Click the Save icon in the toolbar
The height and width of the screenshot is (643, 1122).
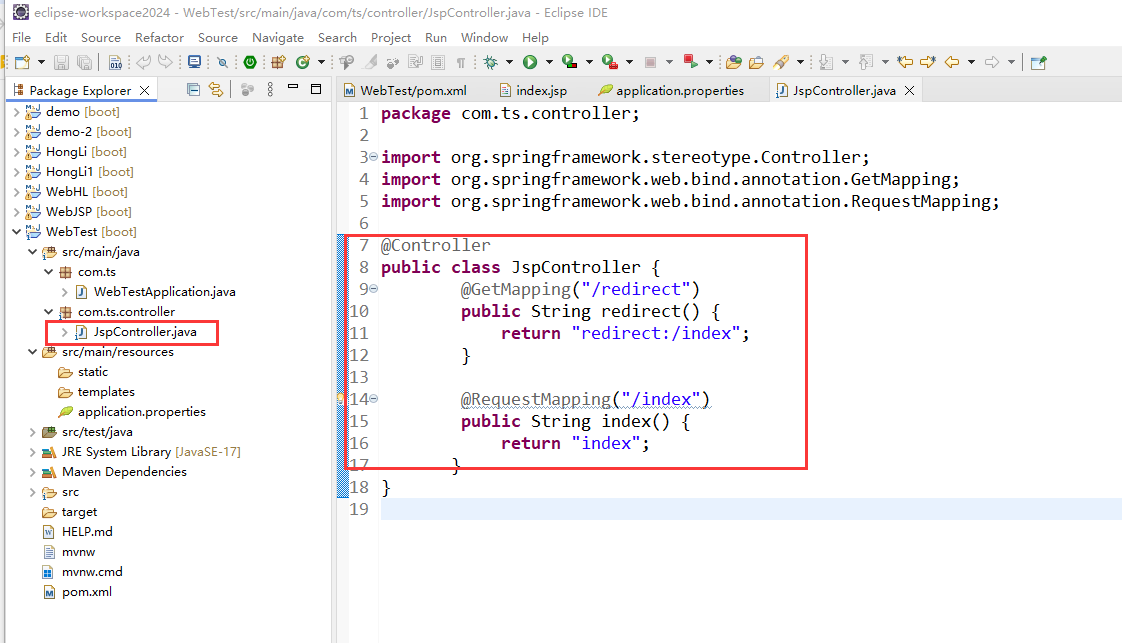click(61, 61)
